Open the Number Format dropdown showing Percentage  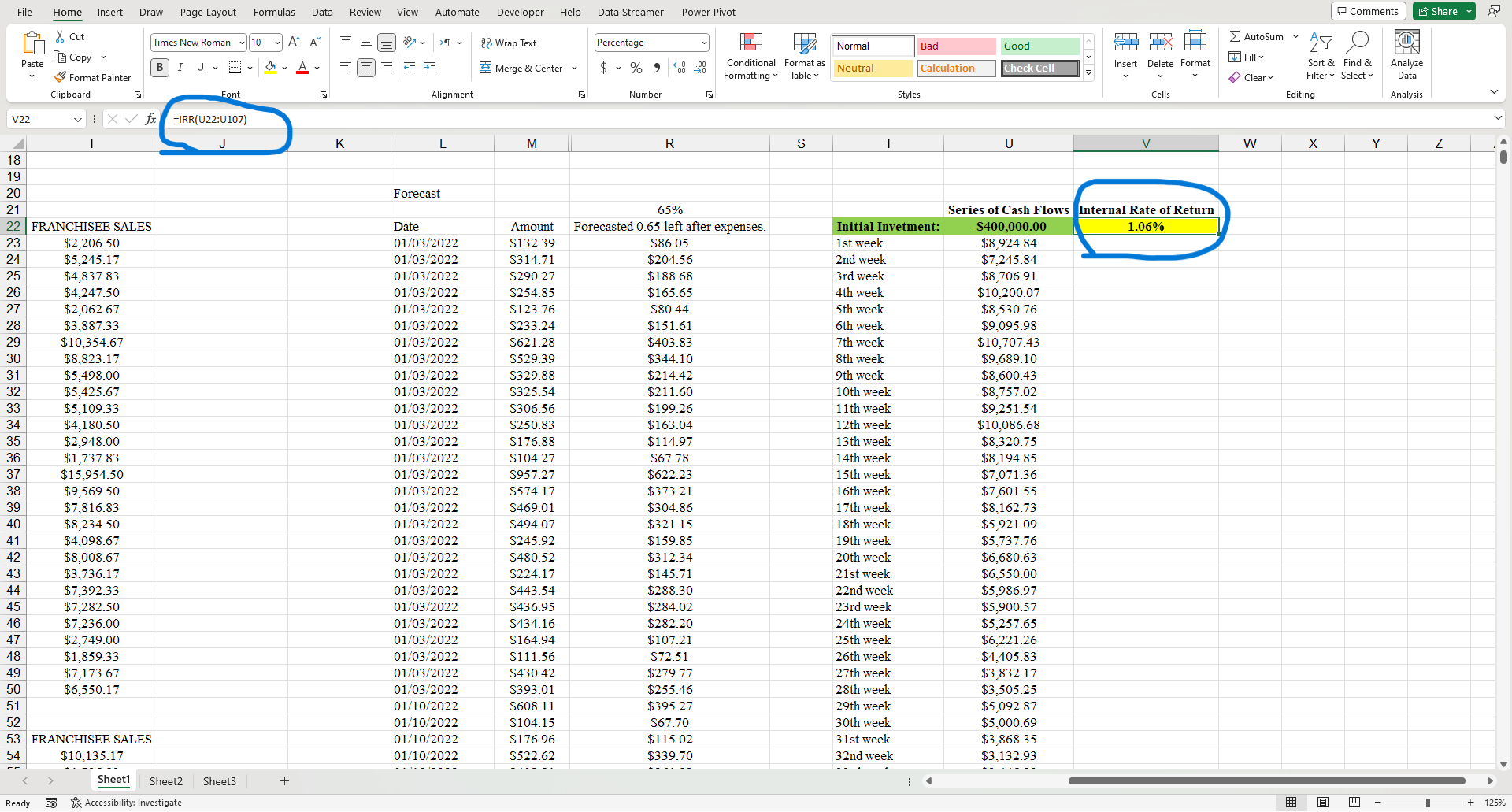click(x=704, y=43)
